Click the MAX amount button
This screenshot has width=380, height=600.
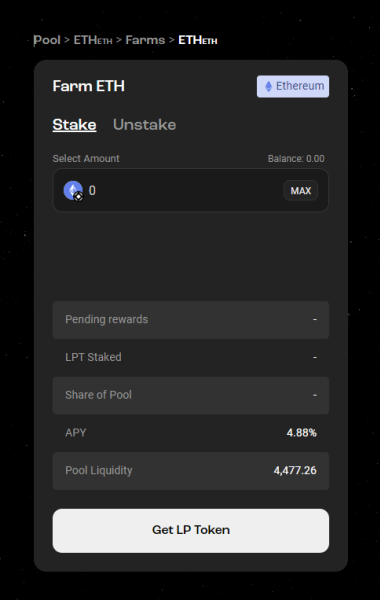coord(301,191)
